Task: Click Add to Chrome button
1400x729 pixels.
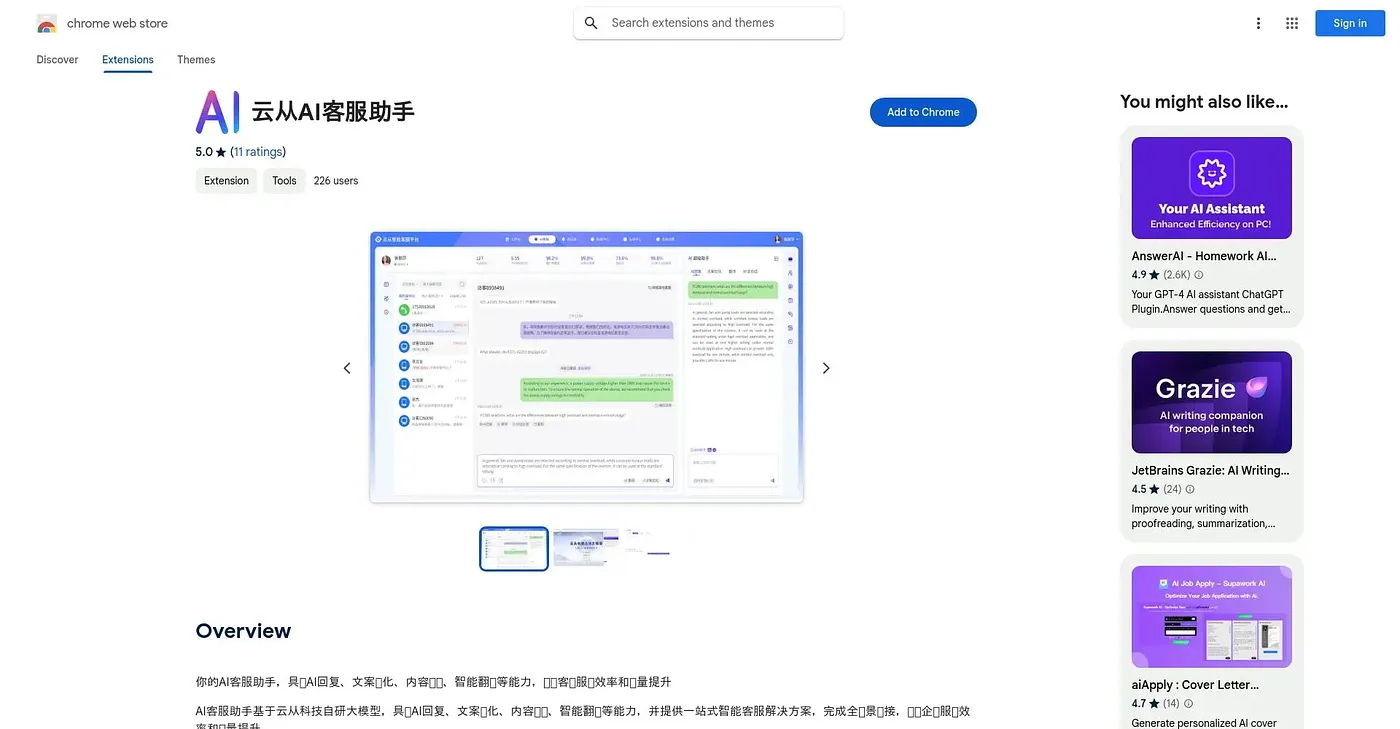Action: [x=923, y=112]
